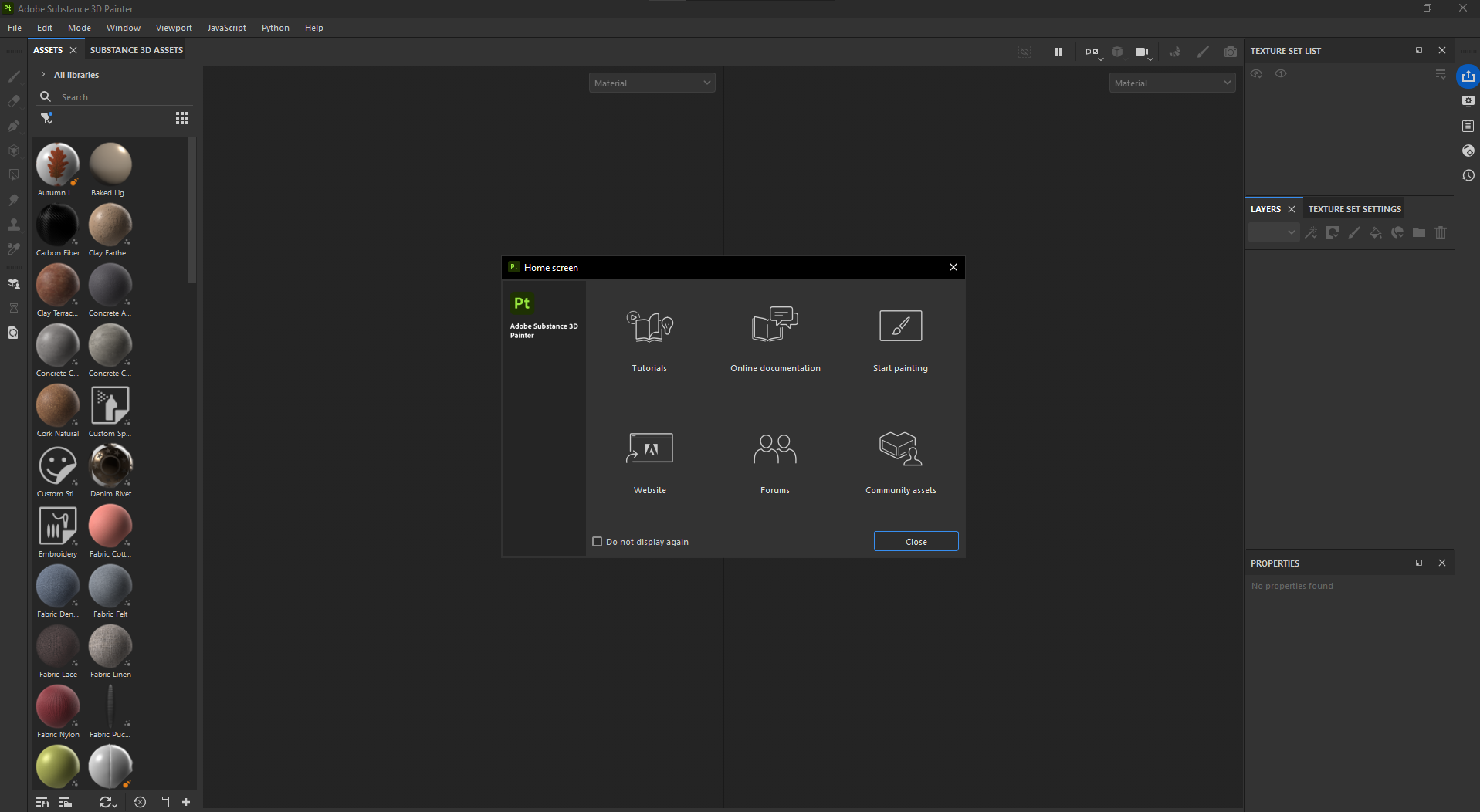Image resolution: width=1480 pixels, height=812 pixels.
Task: Select the Paint brush tool in left toolbar
Action: coord(13,76)
